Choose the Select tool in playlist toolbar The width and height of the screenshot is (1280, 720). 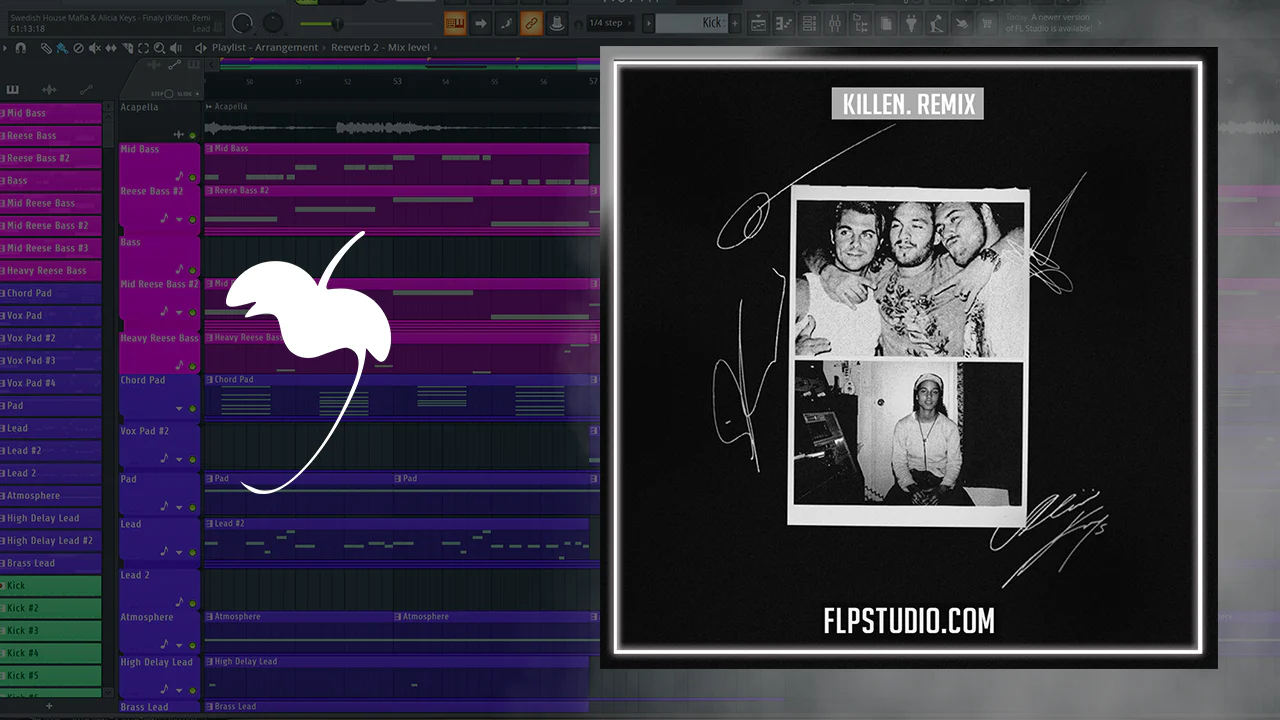(143, 48)
